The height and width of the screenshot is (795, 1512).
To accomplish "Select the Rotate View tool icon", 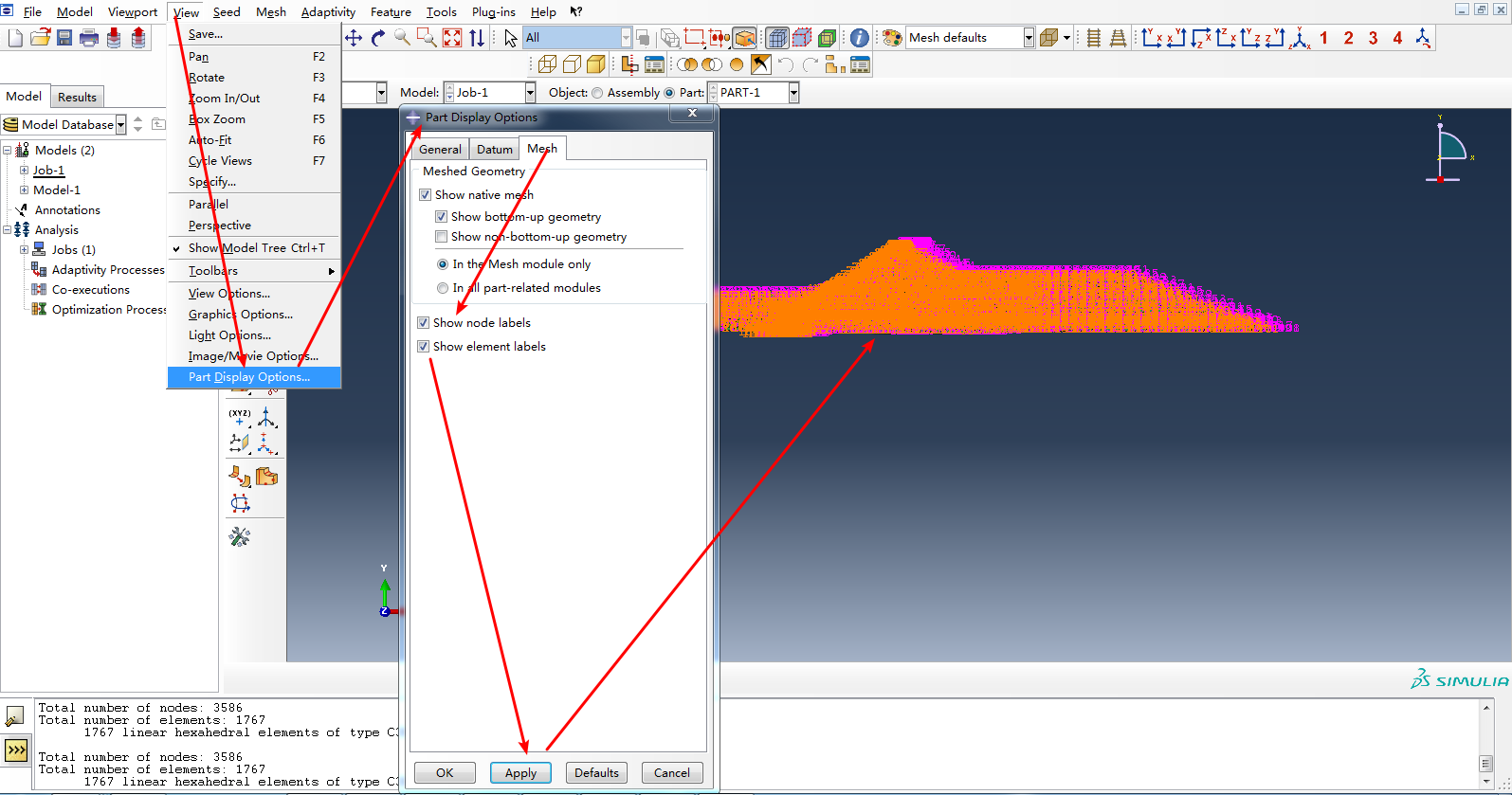I will [378, 38].
